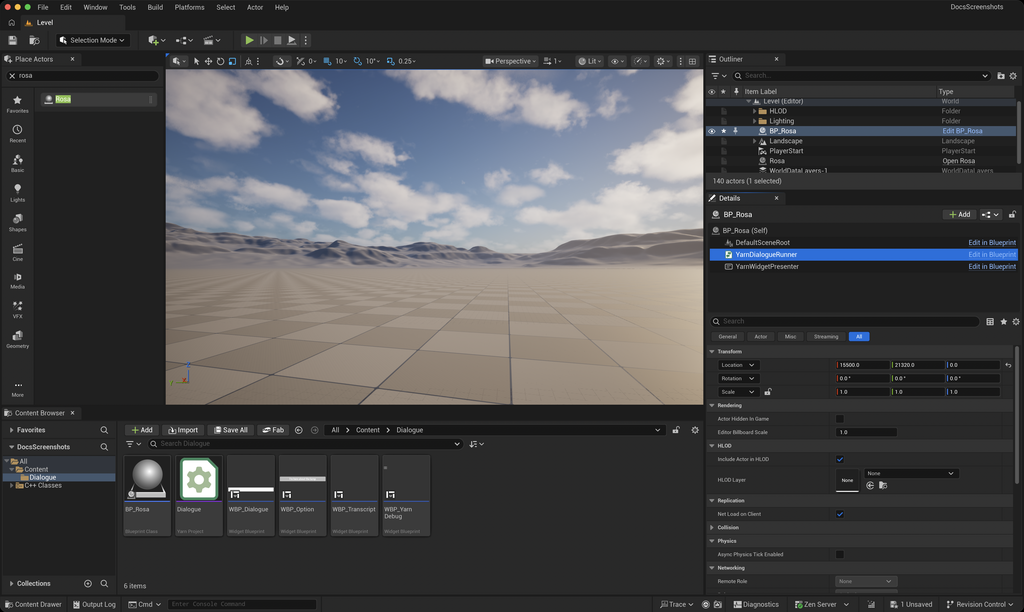Select YarnWidgetPresenter component

(767, 266)
